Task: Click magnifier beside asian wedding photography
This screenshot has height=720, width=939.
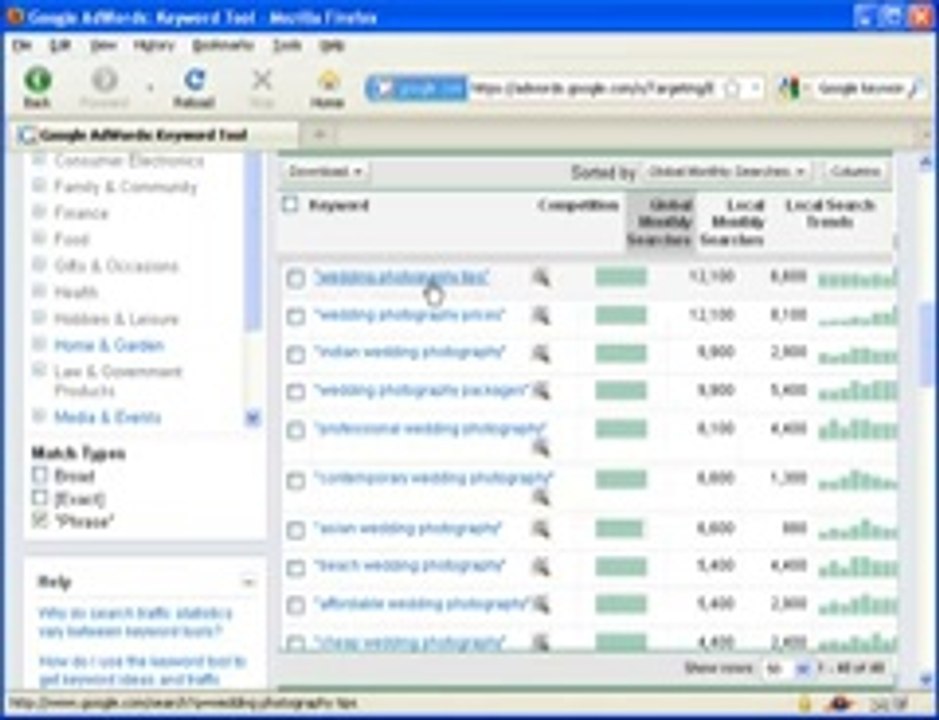Action: 540,529
